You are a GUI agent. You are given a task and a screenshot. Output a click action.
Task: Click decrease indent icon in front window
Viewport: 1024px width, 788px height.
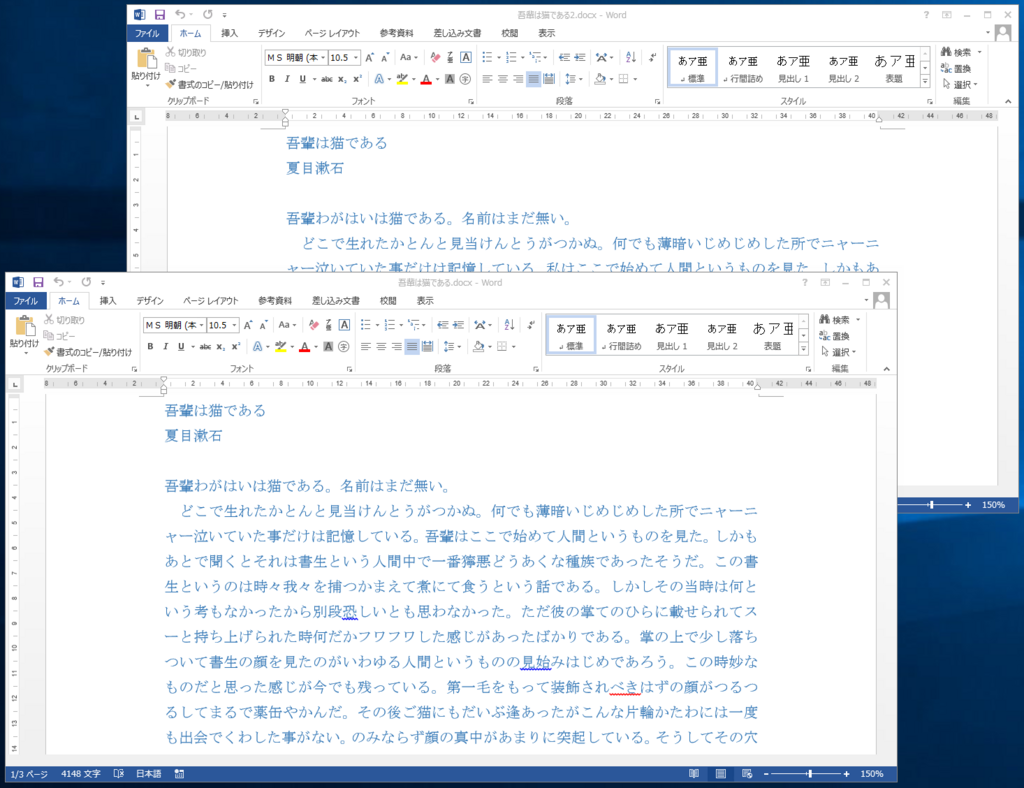tap(443, 325)
